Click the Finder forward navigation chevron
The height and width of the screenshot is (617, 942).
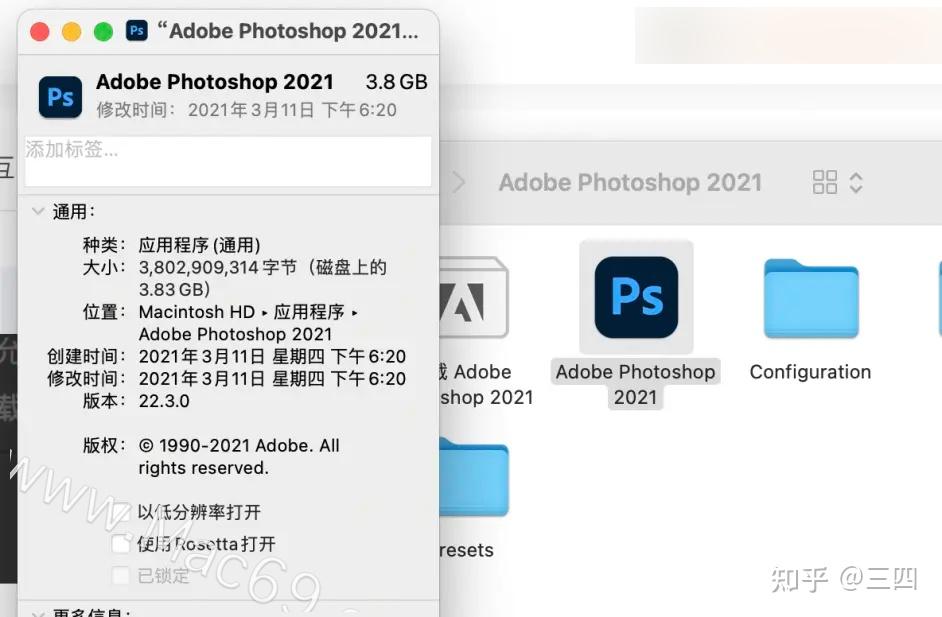click(459, 183)
